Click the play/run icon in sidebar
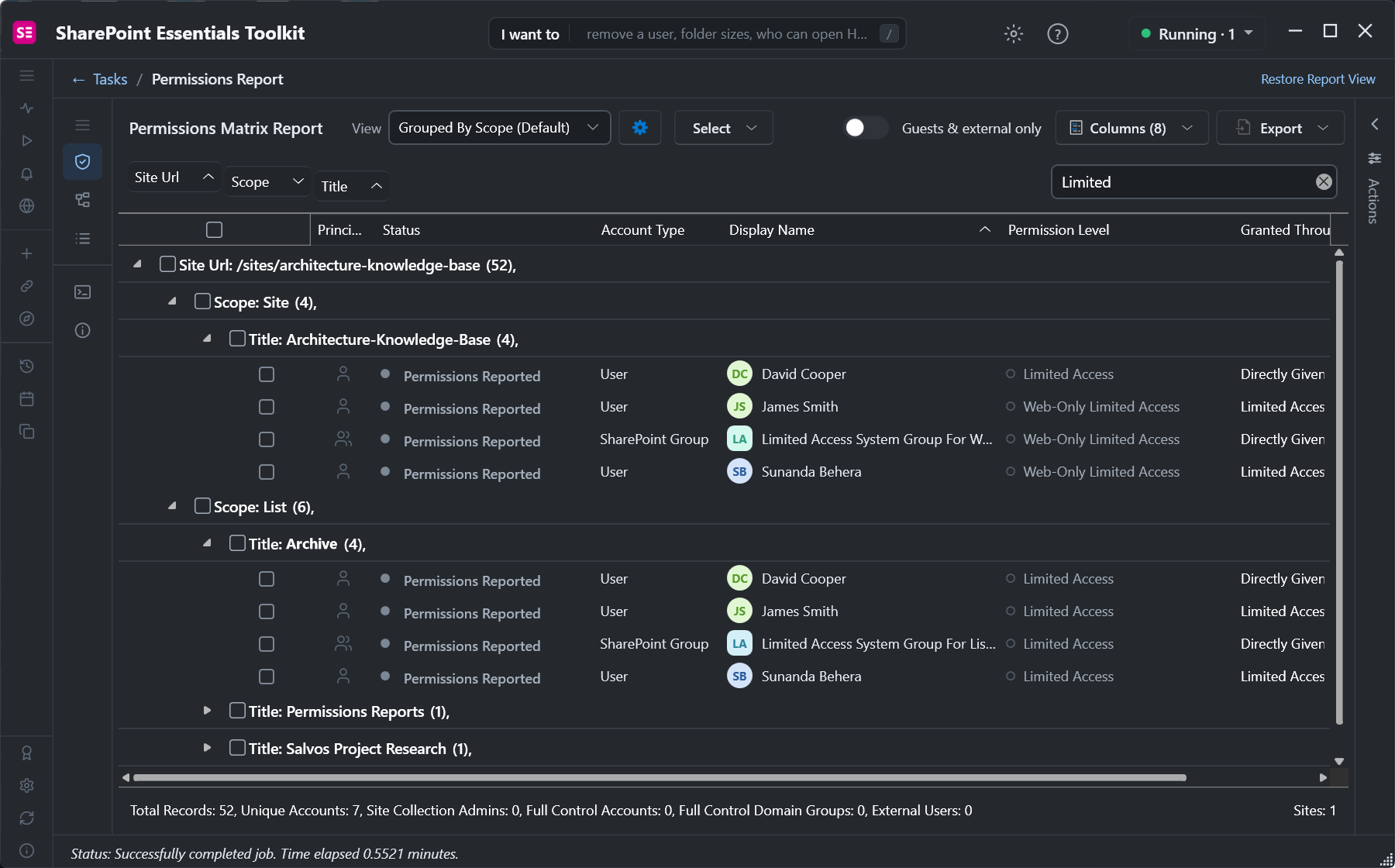Viewport: 1395px width, 868px height. (x=27, y=141)
